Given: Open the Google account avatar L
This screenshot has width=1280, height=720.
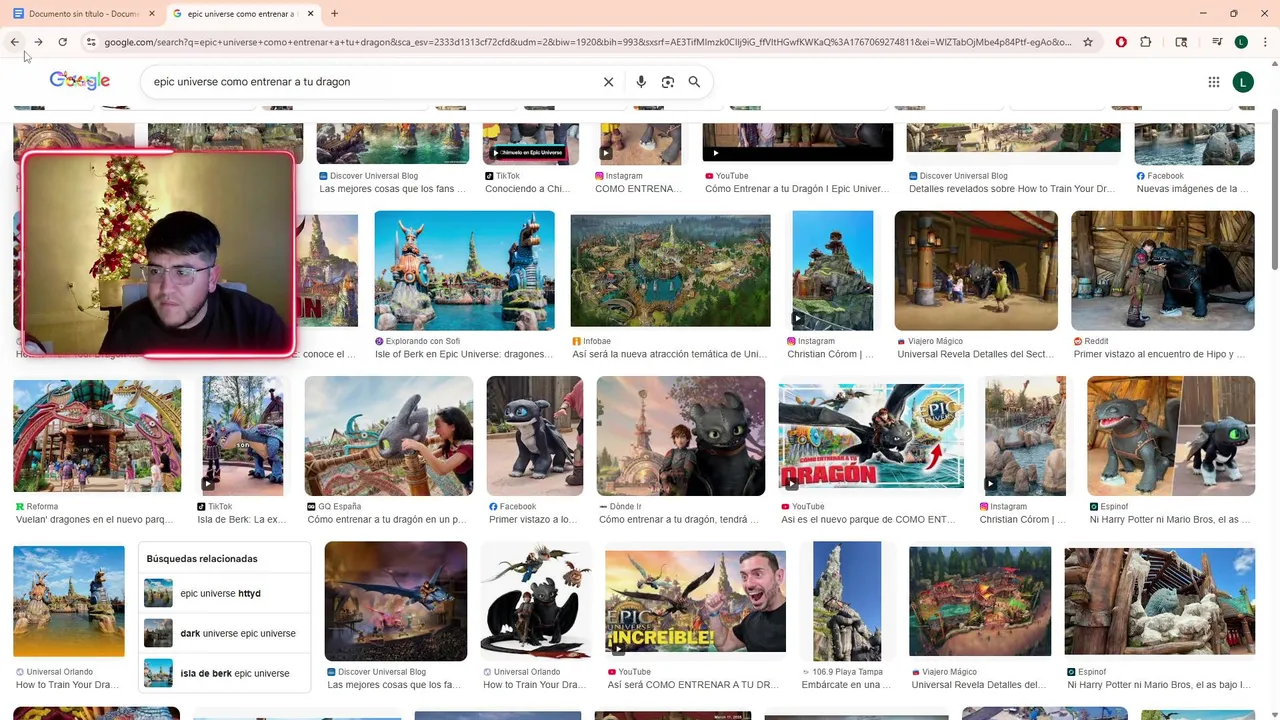Looking at the screenshot, I should click(1243, 82).
